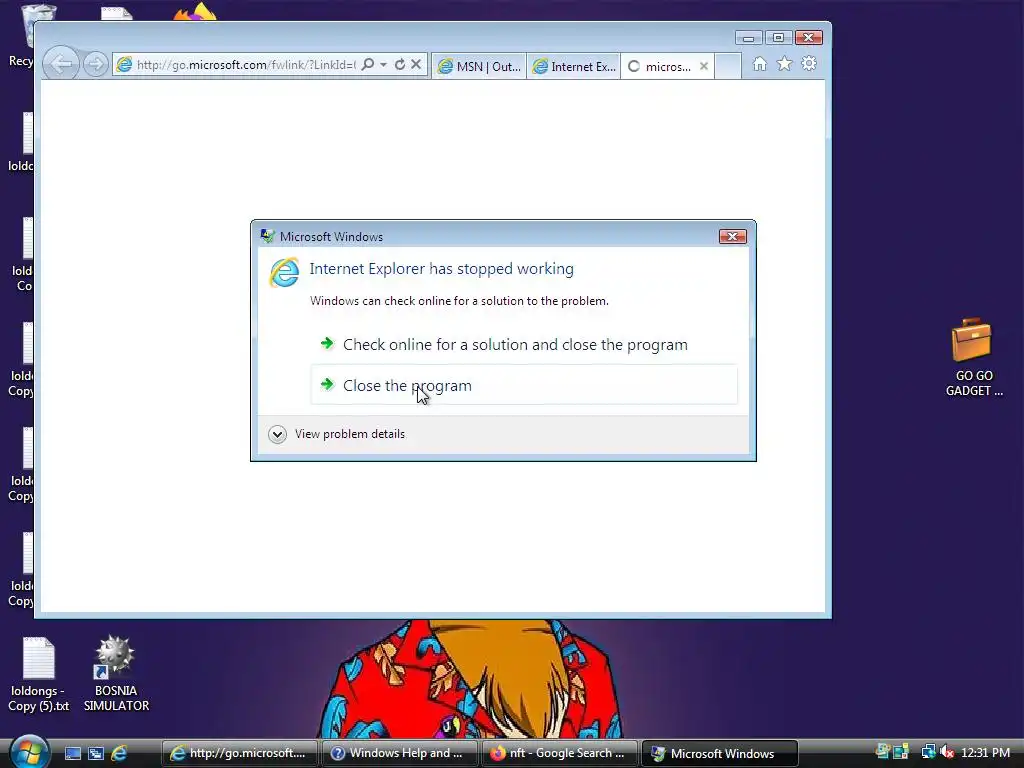Image resolution: width=1024 pixels, height=768 pixels.
Task: Click Switch between windows quick launch icon
Action: click(x=96, y=754)
